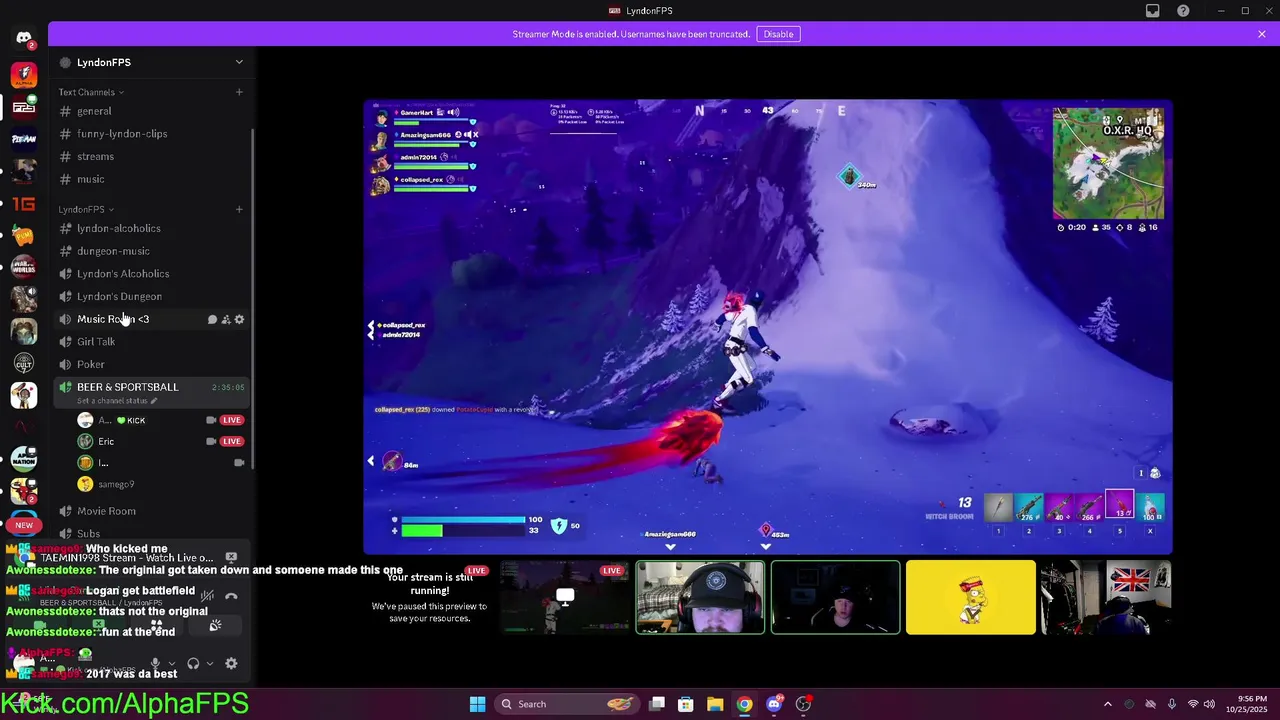
Task: Click the taskbar Search box
Action: point(568,704)
